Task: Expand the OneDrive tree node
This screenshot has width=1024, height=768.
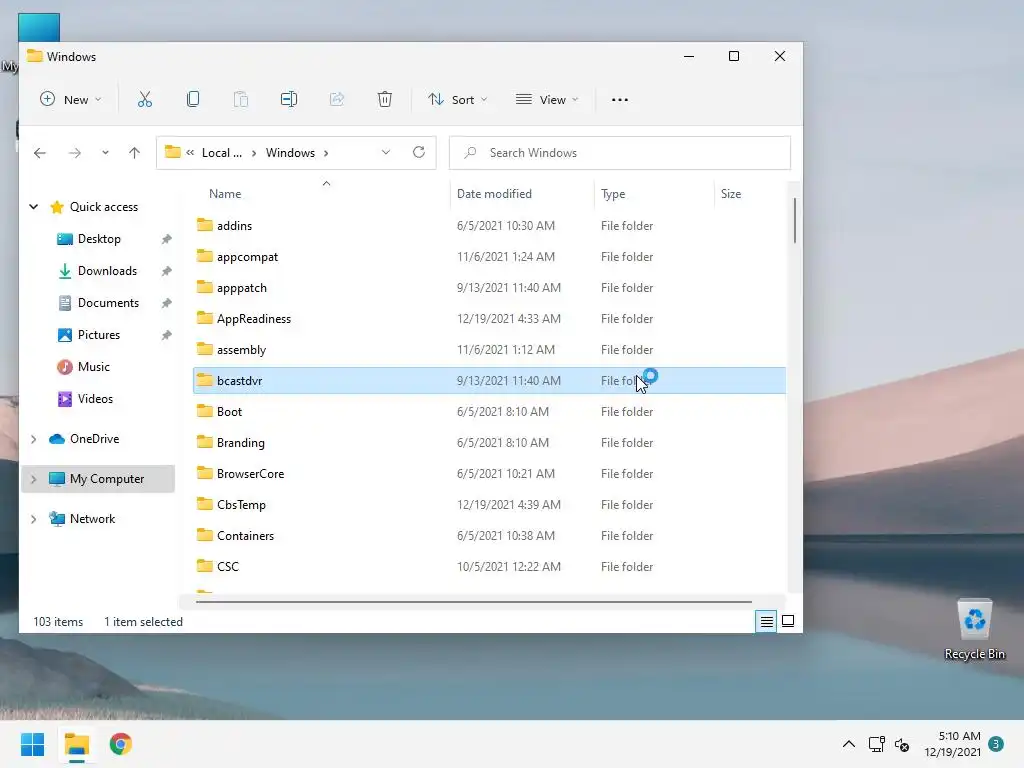Action: pyautogui.click(x=33, y=439)
